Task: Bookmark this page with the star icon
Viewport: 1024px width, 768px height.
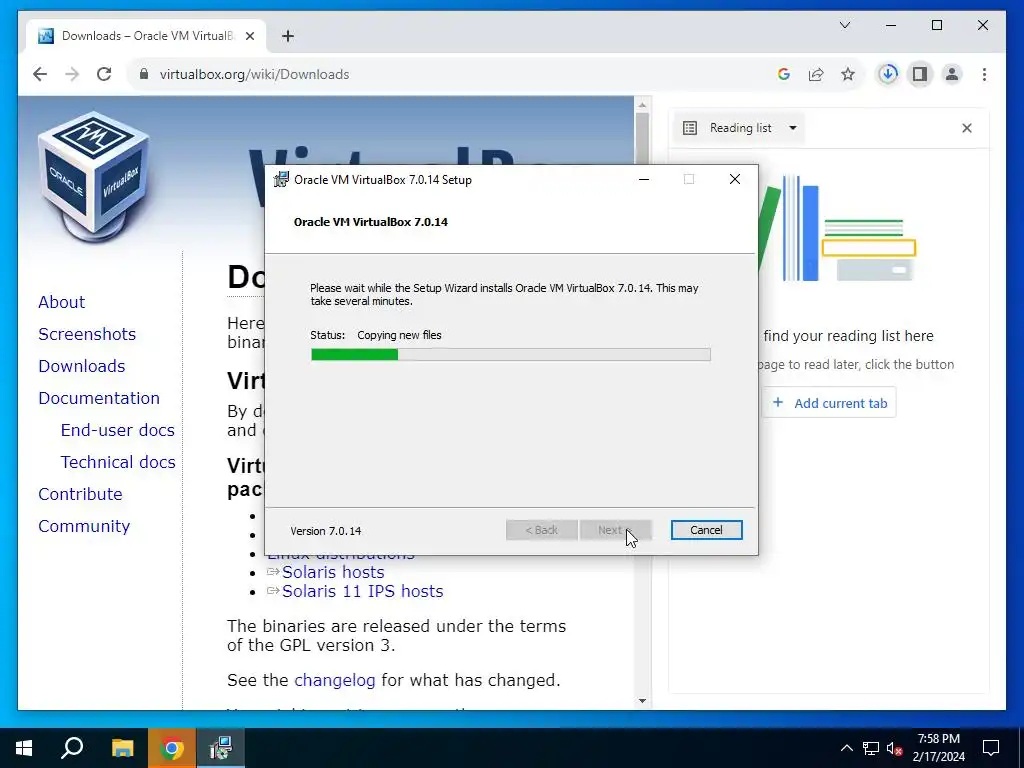Action: 848,74
